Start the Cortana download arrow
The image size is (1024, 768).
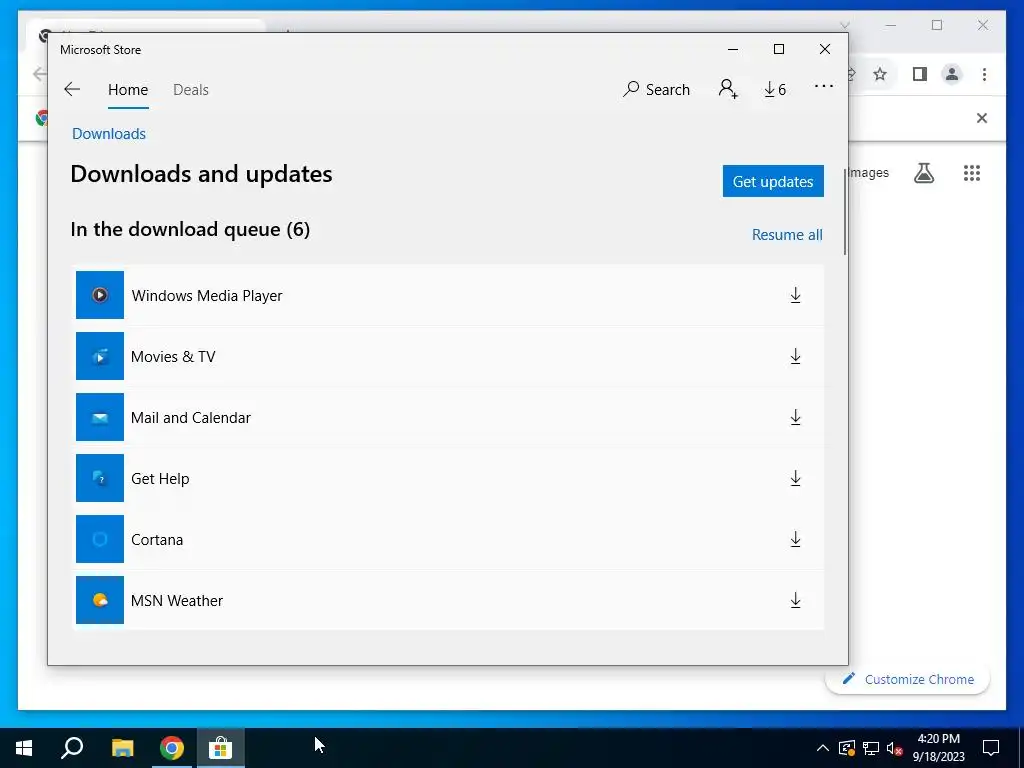point(795,539)
